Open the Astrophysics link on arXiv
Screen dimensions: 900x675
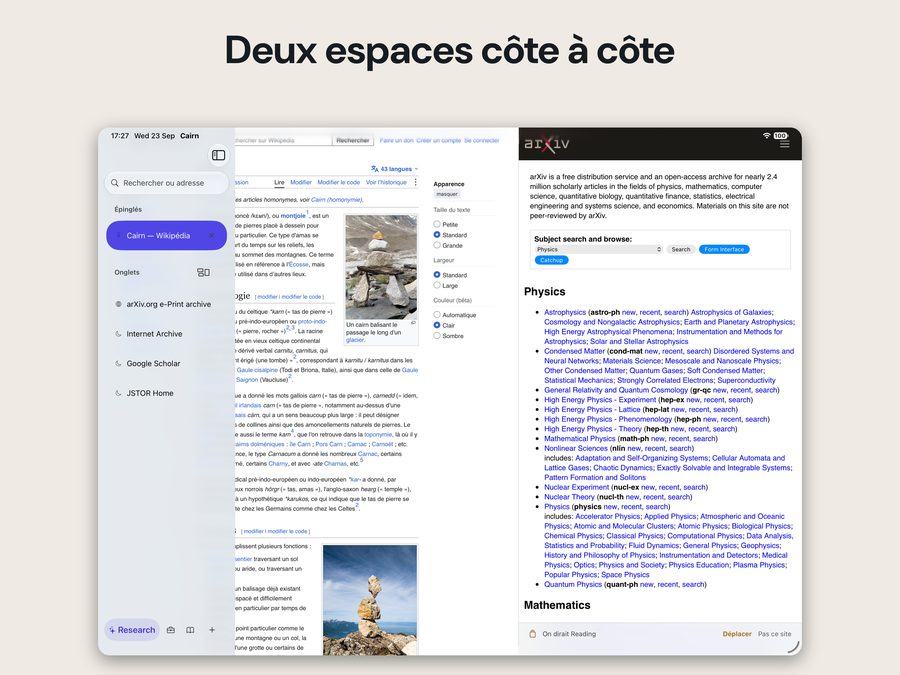coord(565,312)
